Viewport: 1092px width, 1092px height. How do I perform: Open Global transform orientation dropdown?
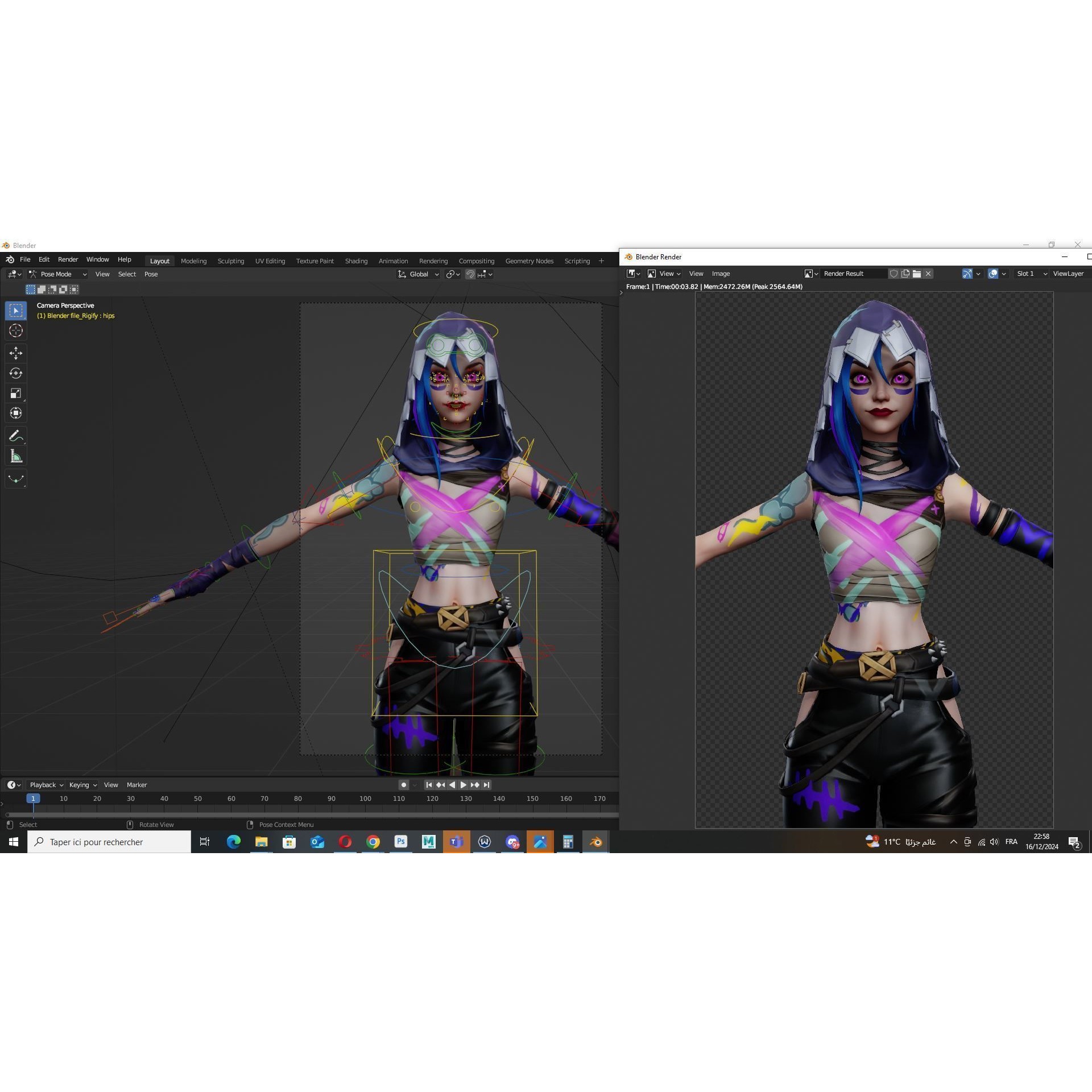[419, 274]
